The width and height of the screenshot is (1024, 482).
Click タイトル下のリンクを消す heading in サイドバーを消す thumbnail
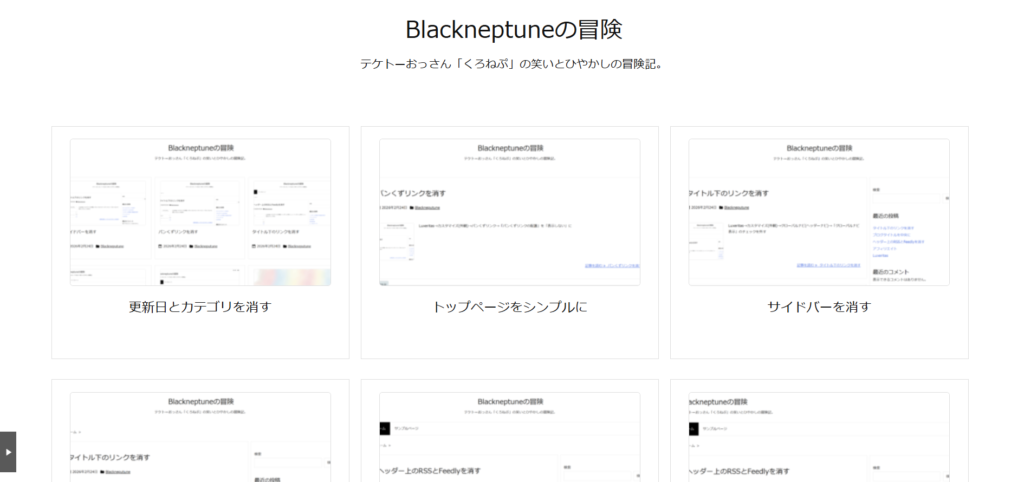pos(728,193)
